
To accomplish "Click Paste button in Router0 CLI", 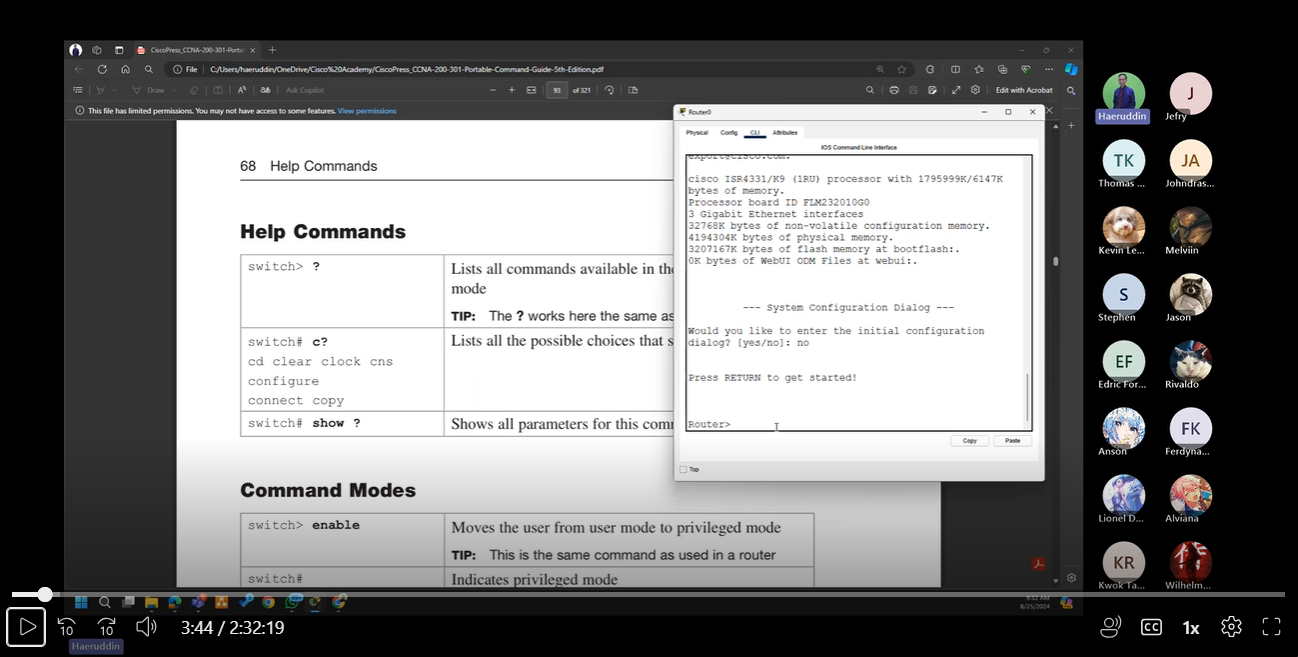I will 1013,440.
